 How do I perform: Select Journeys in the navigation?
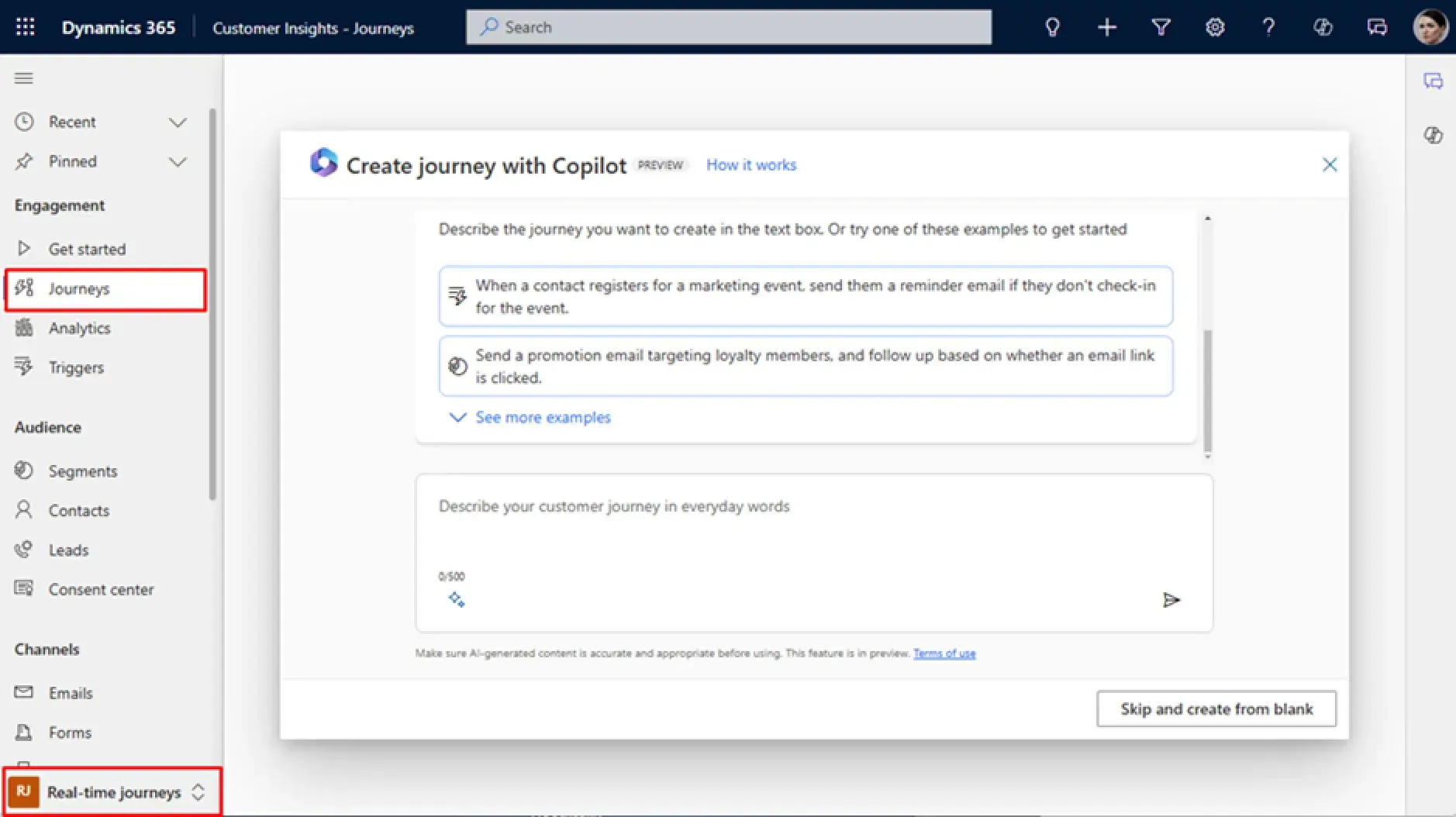[105, 289]
